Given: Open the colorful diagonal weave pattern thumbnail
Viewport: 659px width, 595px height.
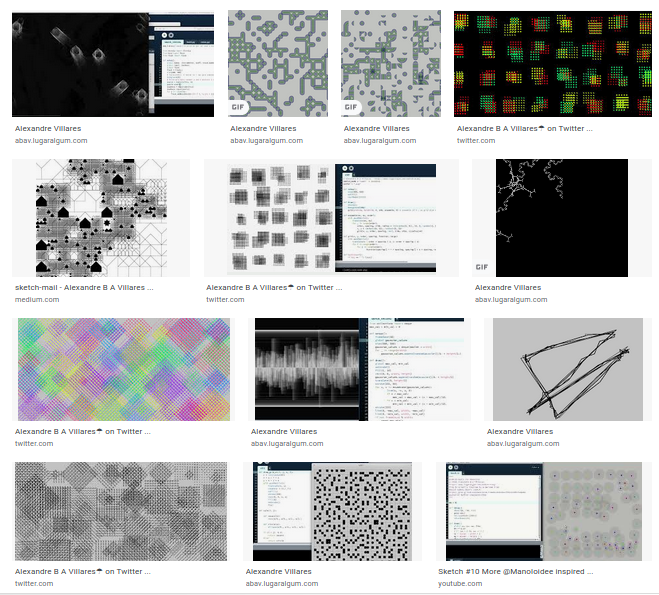Looking at the screenshot, I should (124, 369).
